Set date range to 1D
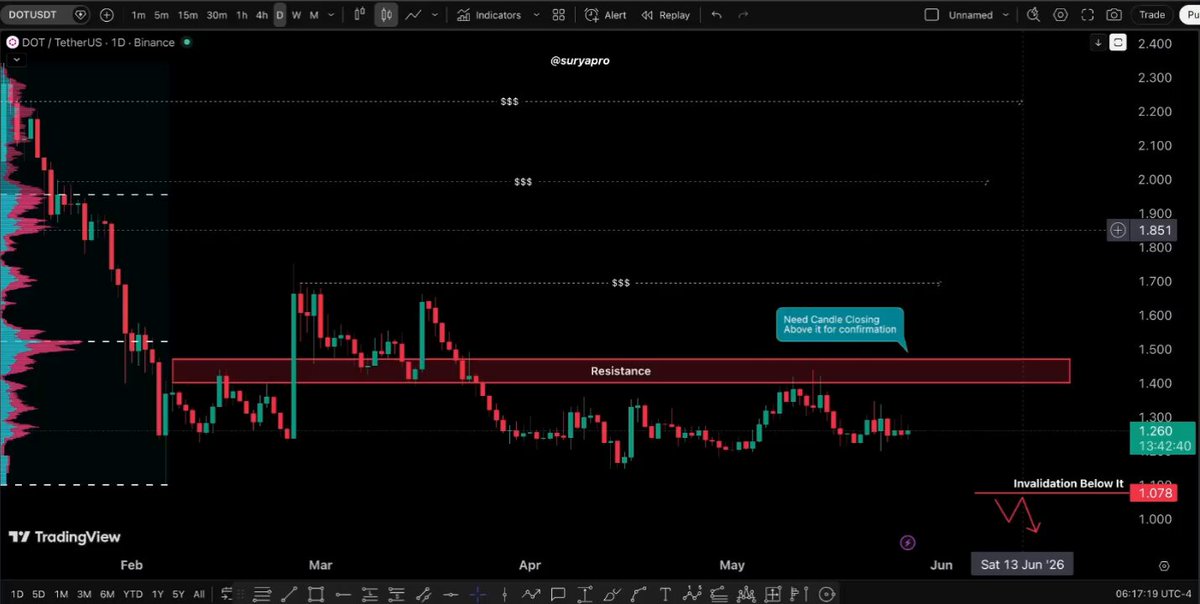Screen dimensions: 1200x604 (15, 593)
